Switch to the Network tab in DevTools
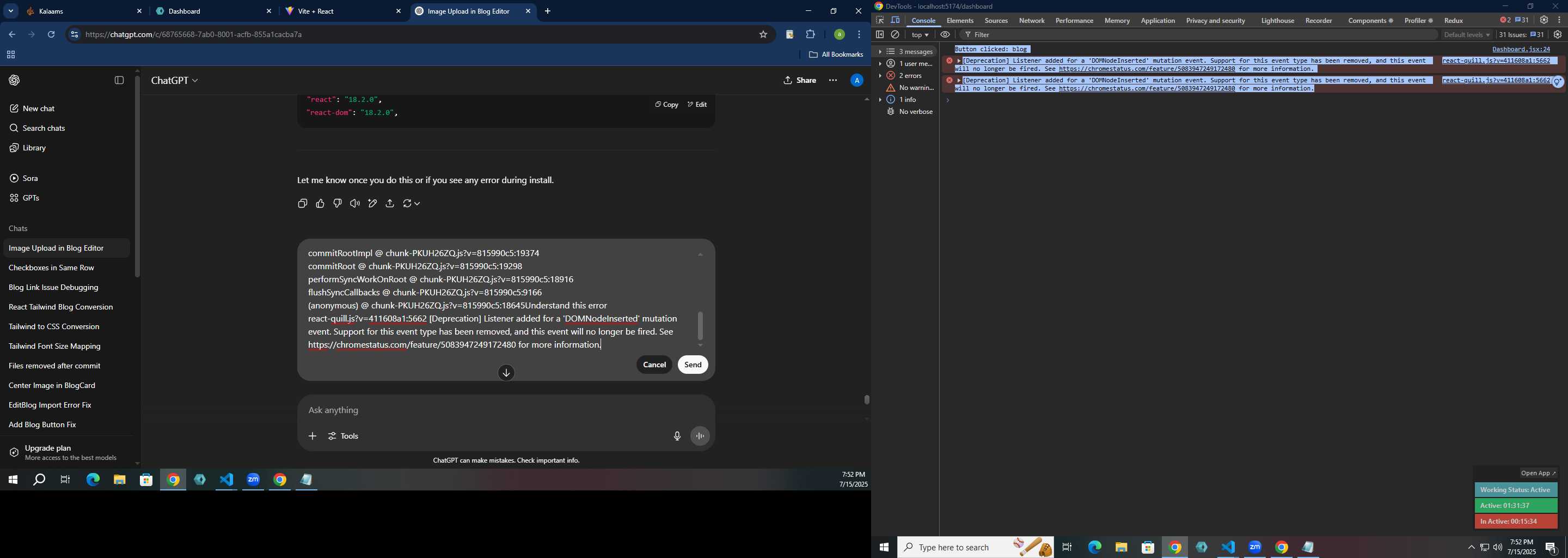This screenshot has height=558, width=1568. click(1032, 21)
